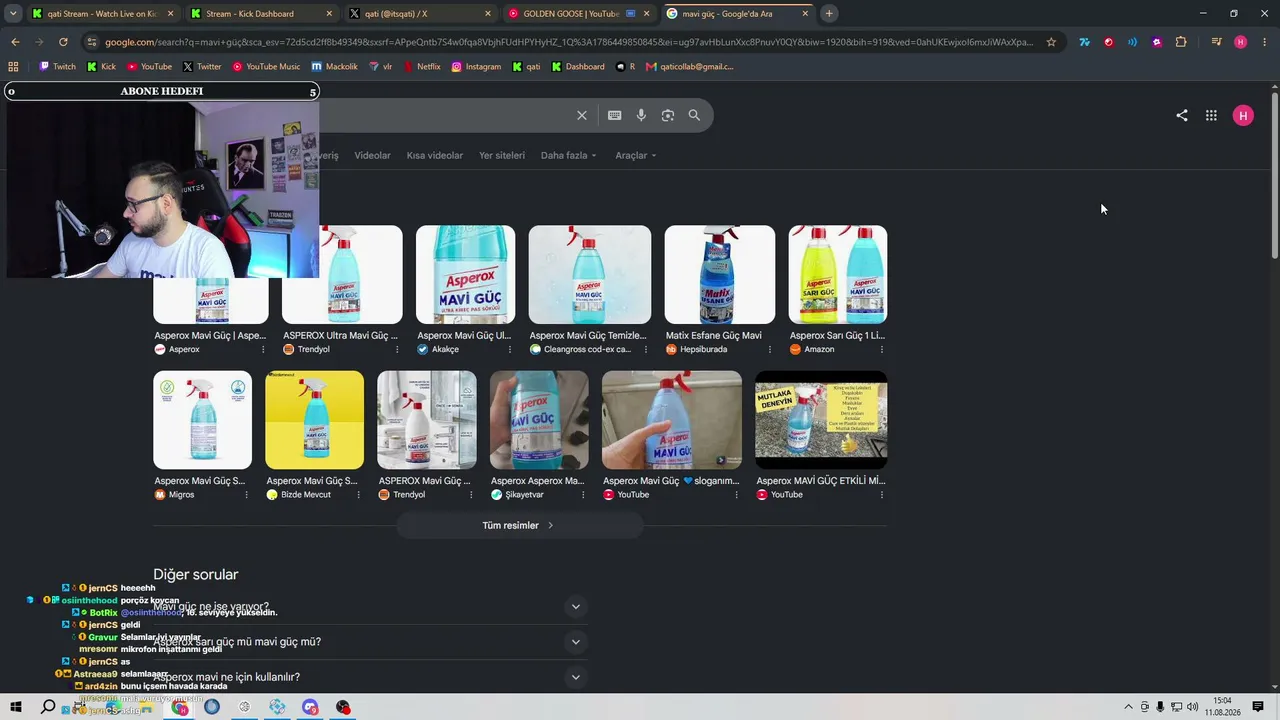
Task: Go back to the previous page
Action: (x=15, y=42)
